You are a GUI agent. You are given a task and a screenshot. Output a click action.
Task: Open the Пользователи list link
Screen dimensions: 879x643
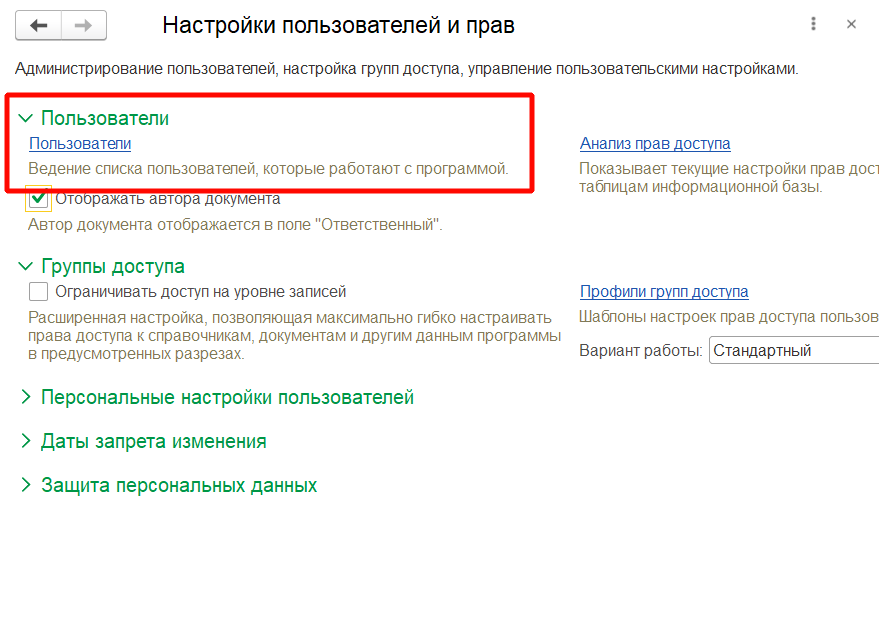click(80, 144)
